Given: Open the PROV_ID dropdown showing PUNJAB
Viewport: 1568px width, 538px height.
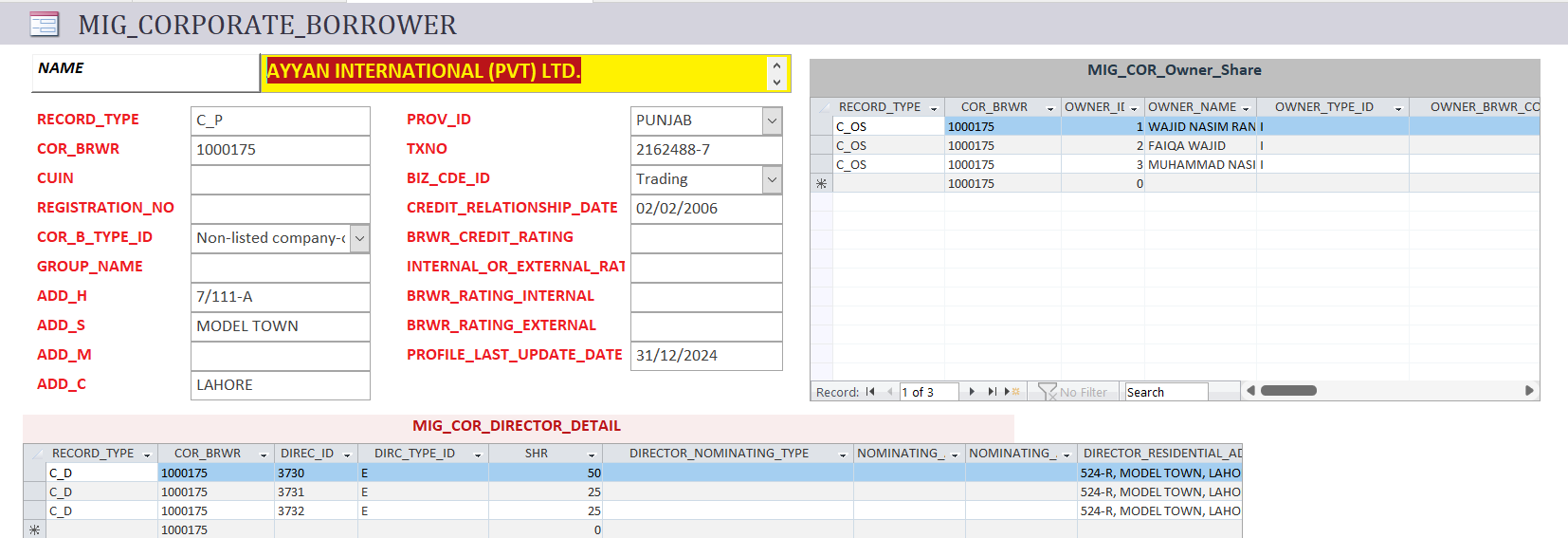Looking at the screenshot, I should 772,121.
